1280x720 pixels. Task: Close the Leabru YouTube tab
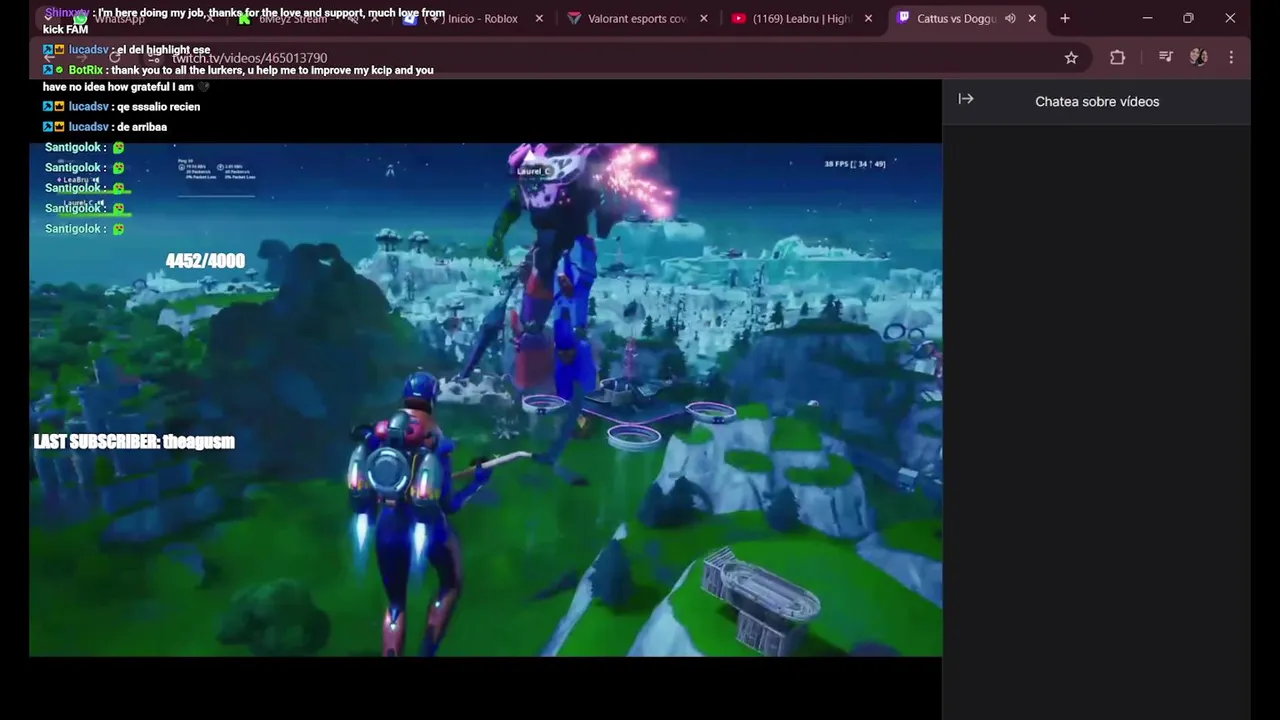click(868, 19)
